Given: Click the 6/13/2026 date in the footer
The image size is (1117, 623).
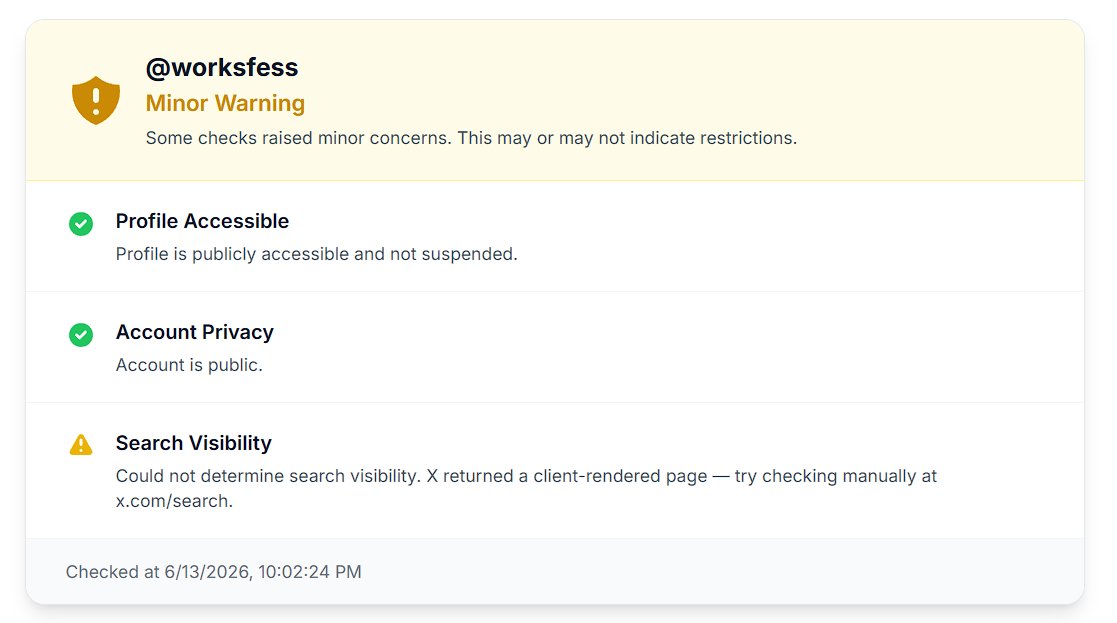Looking at the screenshot, I should coord(207,572).
